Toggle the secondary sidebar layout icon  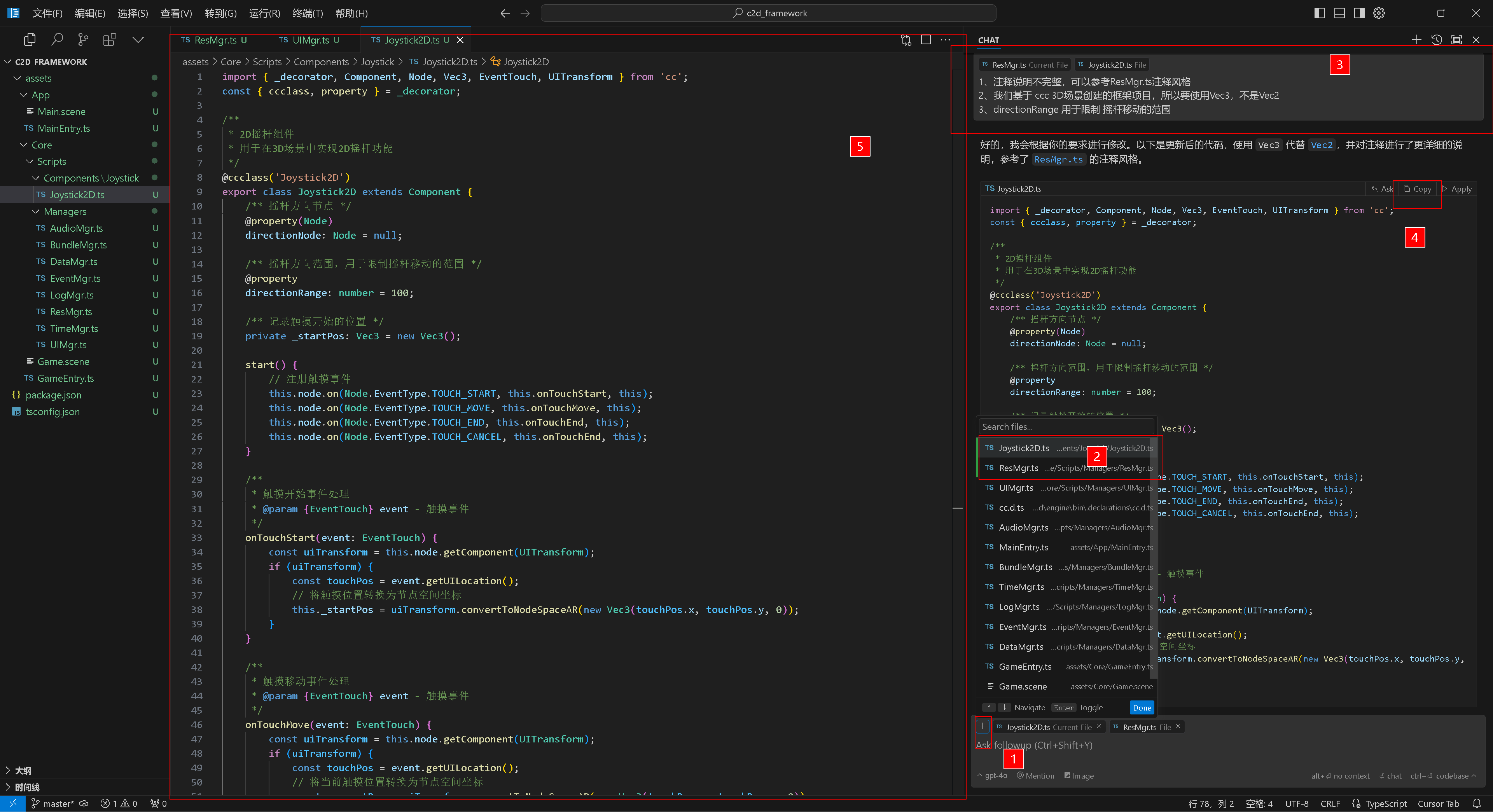[x=1359, y=13]
